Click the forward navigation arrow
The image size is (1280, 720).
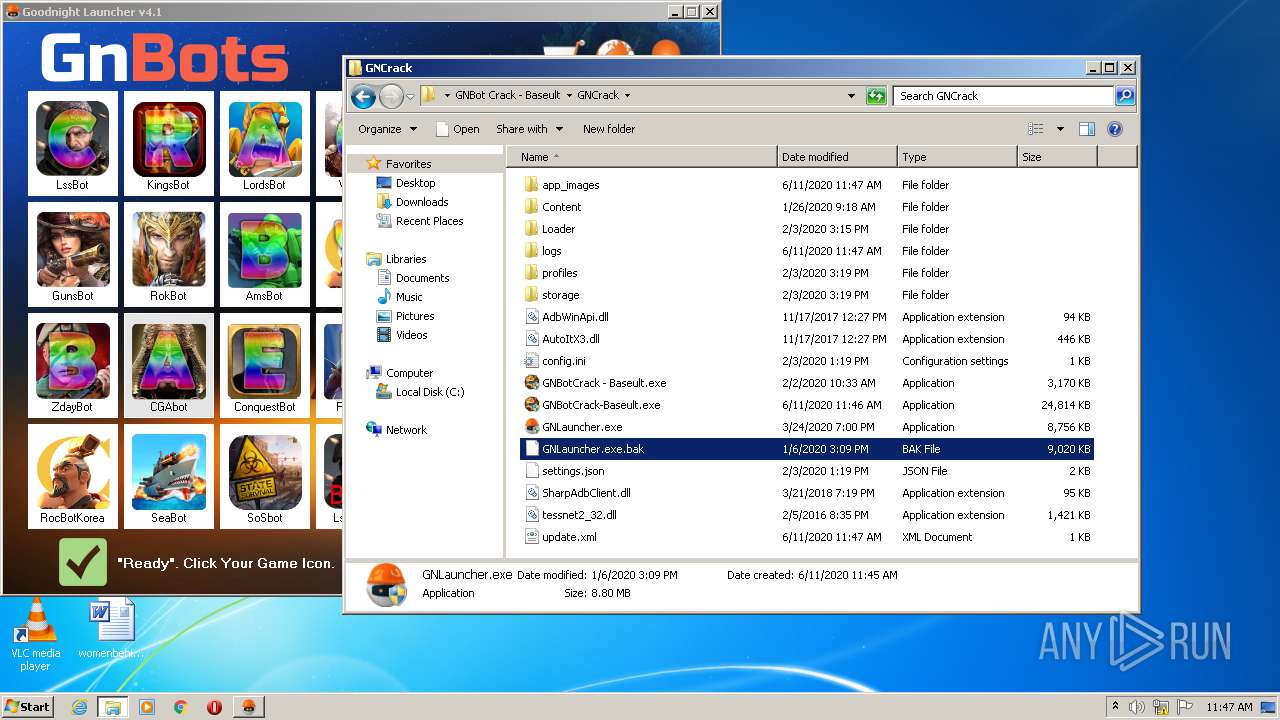[x=391, y=96]
